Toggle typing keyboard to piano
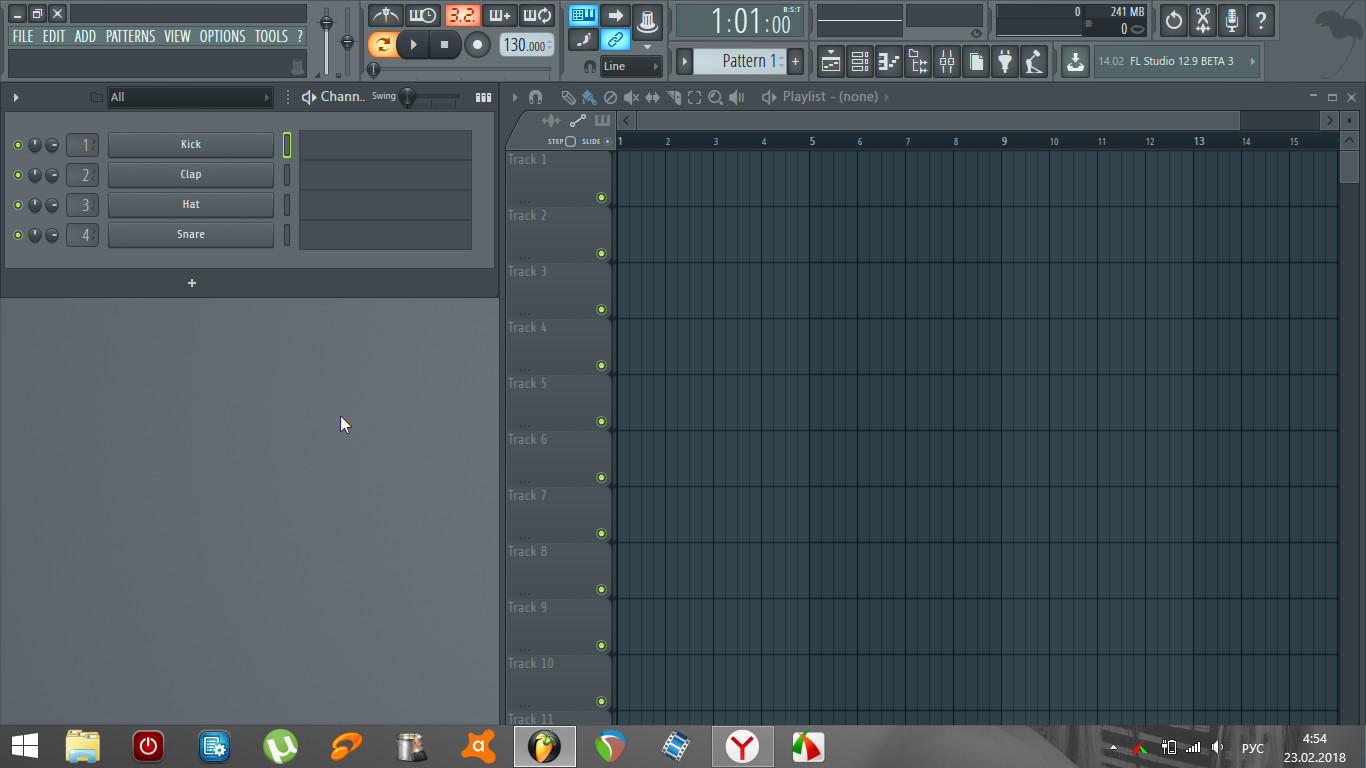 (x=584, y=15)
